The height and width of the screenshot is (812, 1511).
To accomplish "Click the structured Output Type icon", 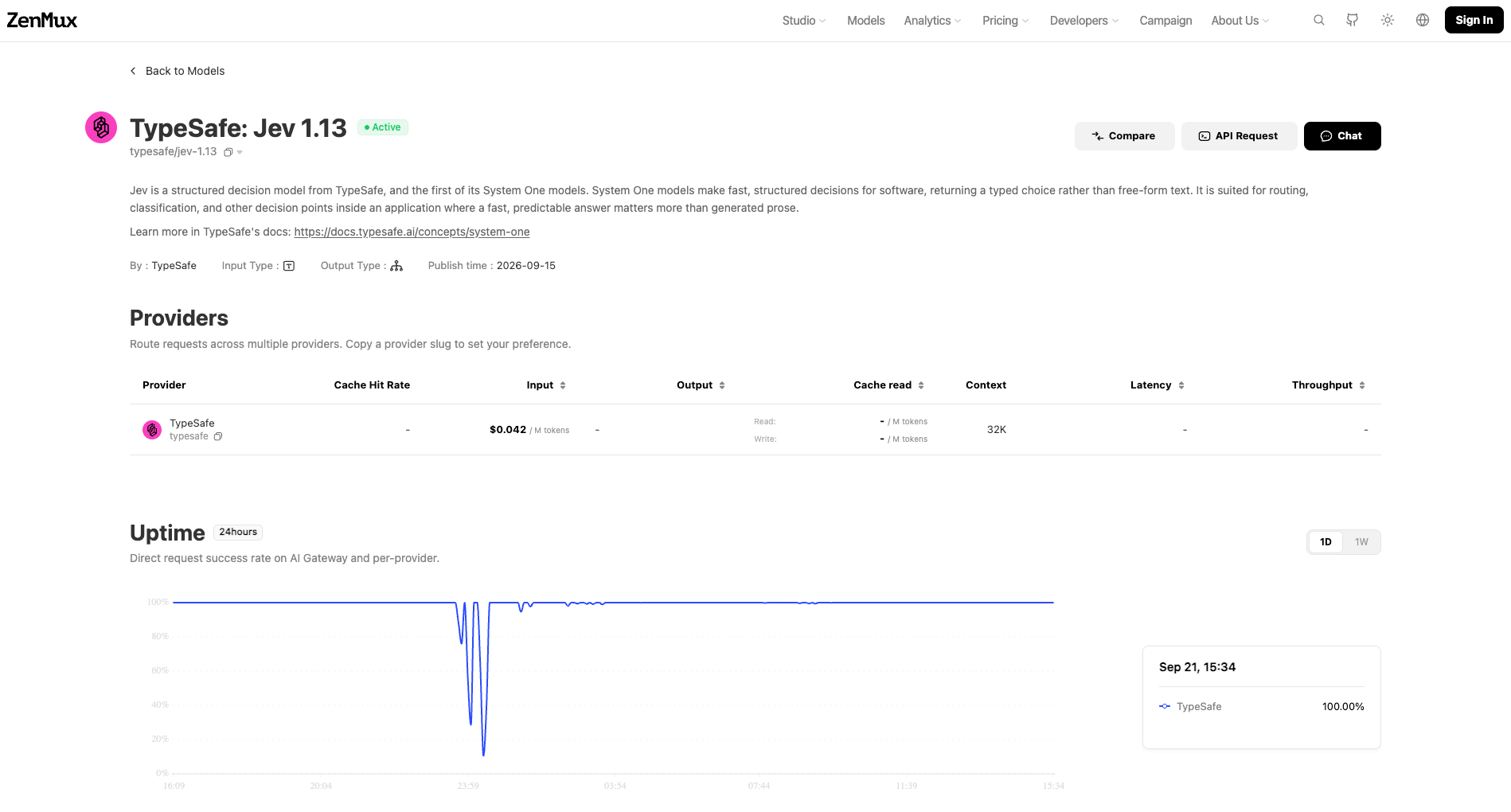I will 396,266.
